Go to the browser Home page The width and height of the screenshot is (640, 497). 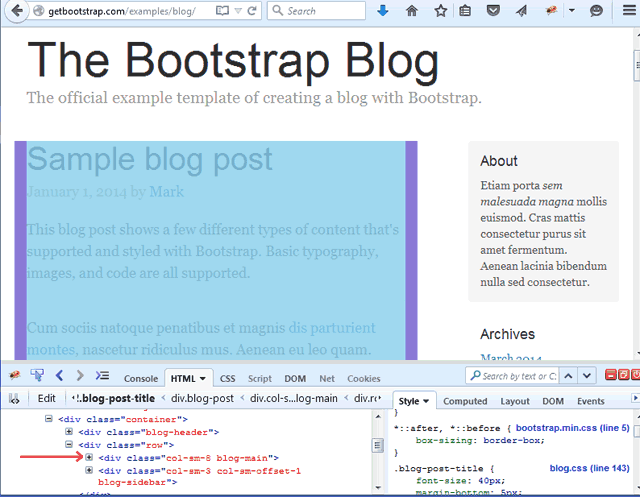tap(411, 11)
